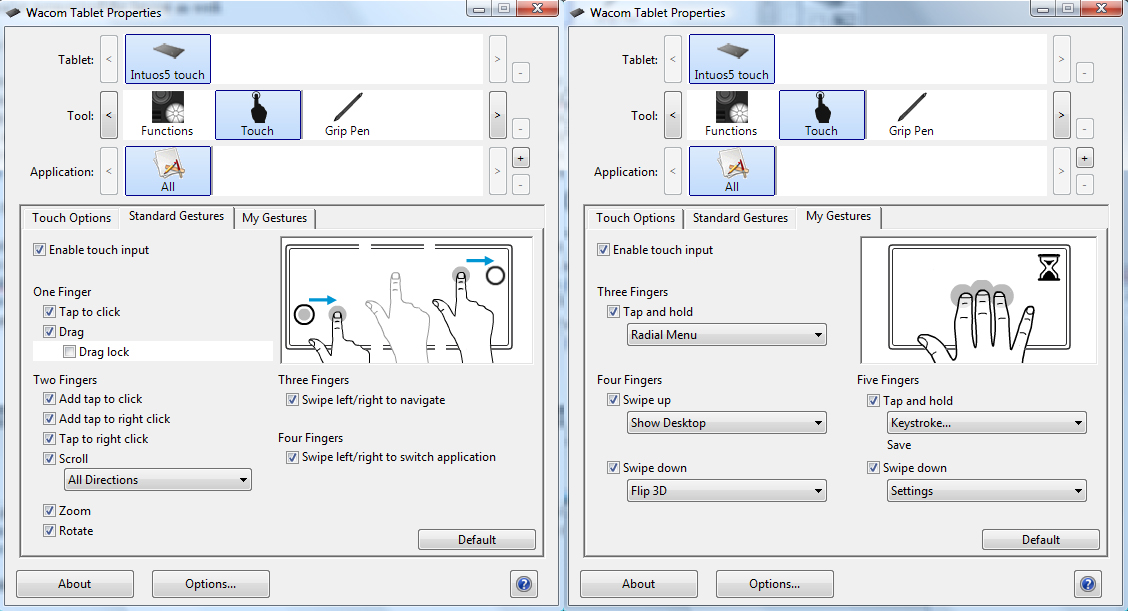
Task: Toggle Add tap to click
Action: point(49,399)
